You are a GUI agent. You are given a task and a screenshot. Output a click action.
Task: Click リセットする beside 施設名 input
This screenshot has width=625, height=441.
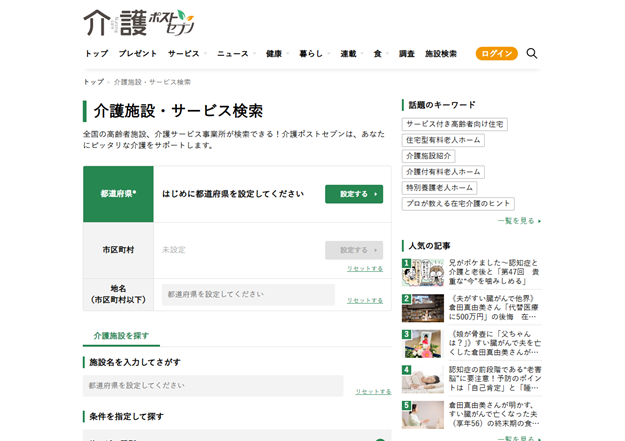(373, 392)
